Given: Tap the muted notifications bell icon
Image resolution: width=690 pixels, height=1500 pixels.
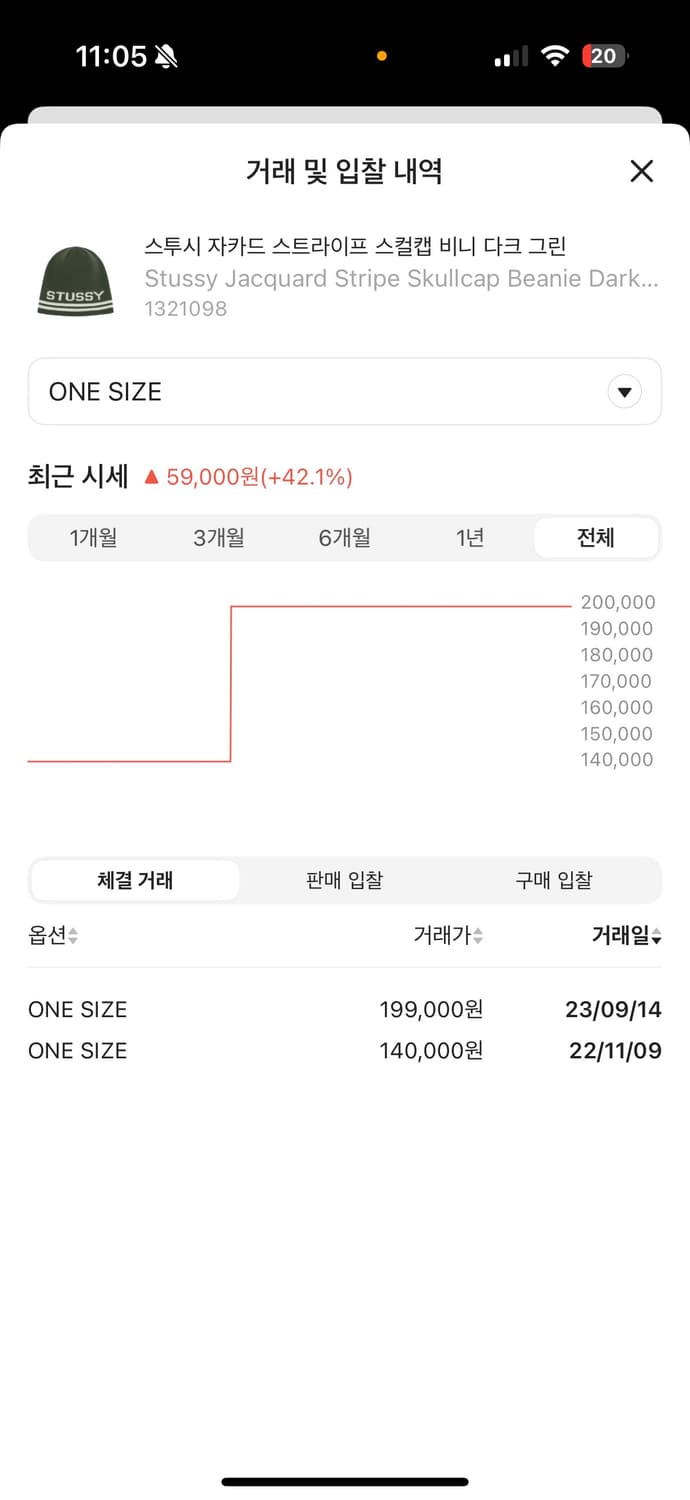Looking at the screenshot, I should 166,55.
